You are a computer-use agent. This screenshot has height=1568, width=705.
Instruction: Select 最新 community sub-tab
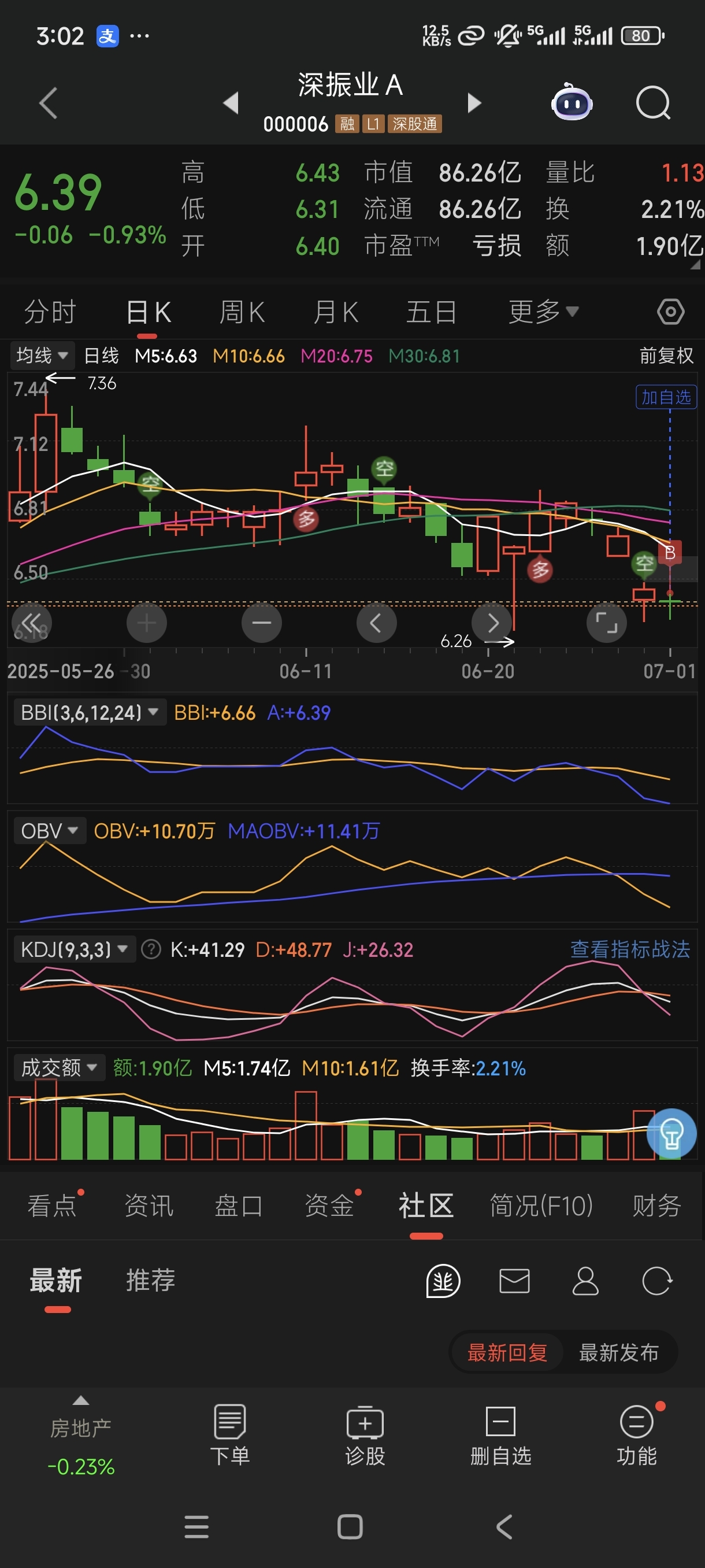tap(56, 1280)
